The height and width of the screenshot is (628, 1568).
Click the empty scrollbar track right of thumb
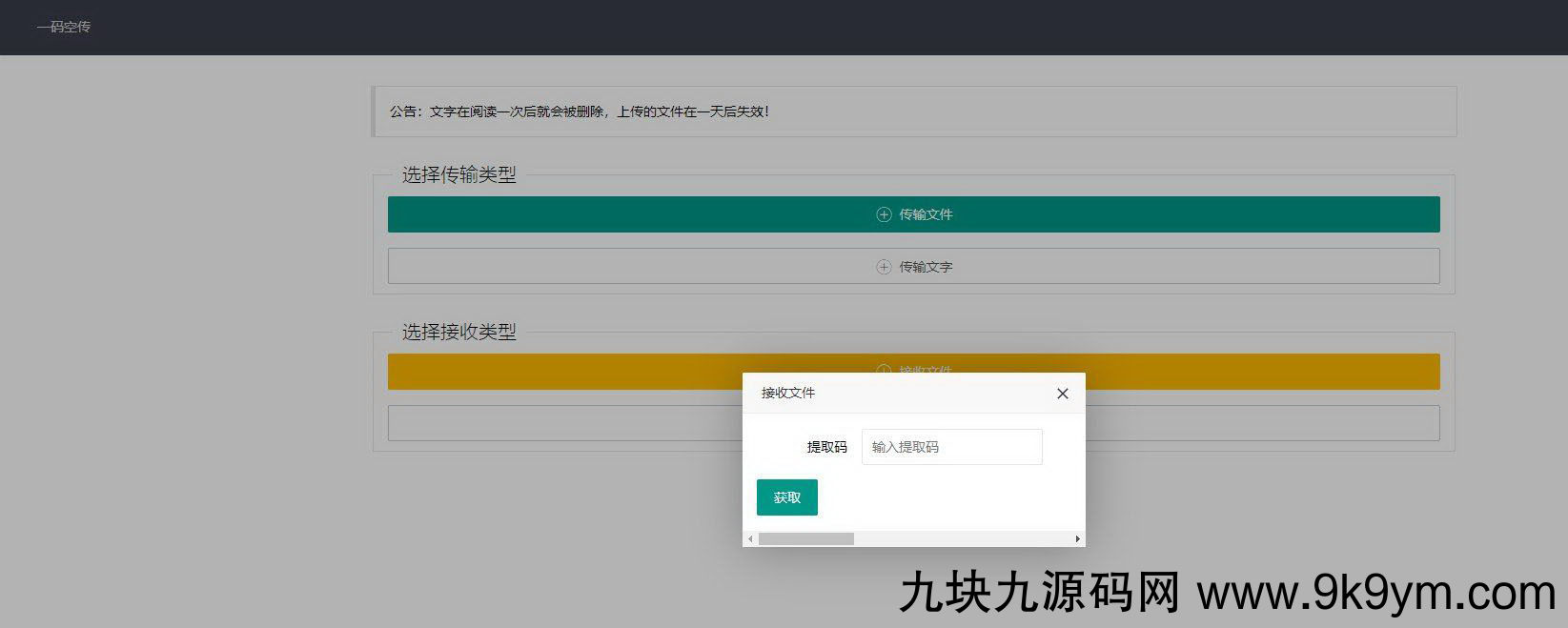pos(963,539)
